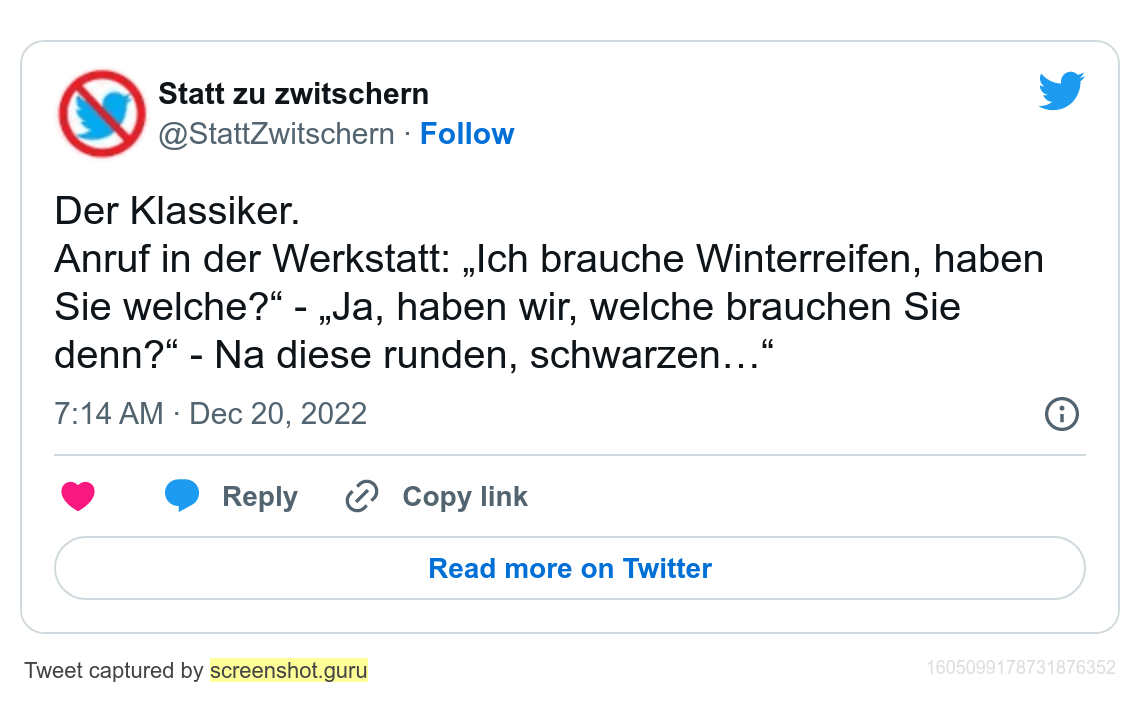Screen dimensions: 1140x726
Task: Click the blue Twitter bird logo
Action: click(x=1061, y=91)
